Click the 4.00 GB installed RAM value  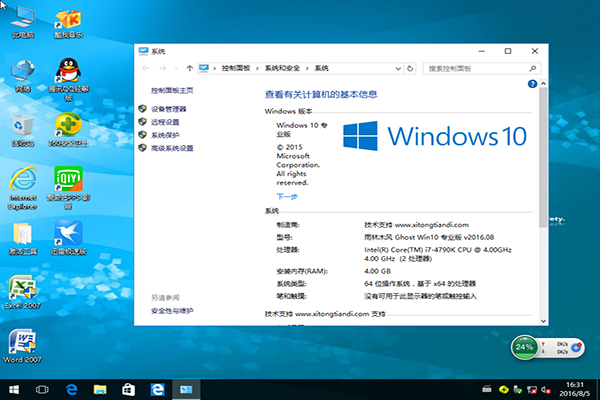tap(377, 271)
